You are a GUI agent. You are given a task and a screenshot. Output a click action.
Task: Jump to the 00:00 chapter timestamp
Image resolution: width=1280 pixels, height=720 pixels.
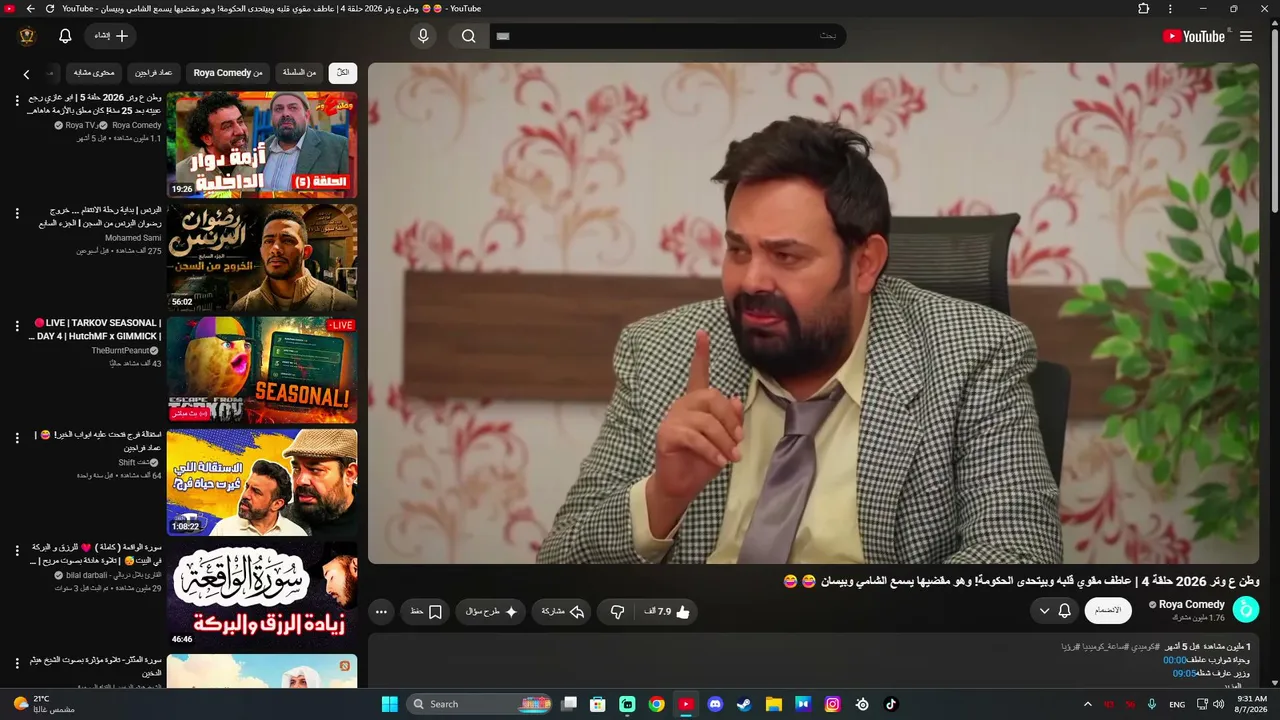click(x=1175, y=660)
